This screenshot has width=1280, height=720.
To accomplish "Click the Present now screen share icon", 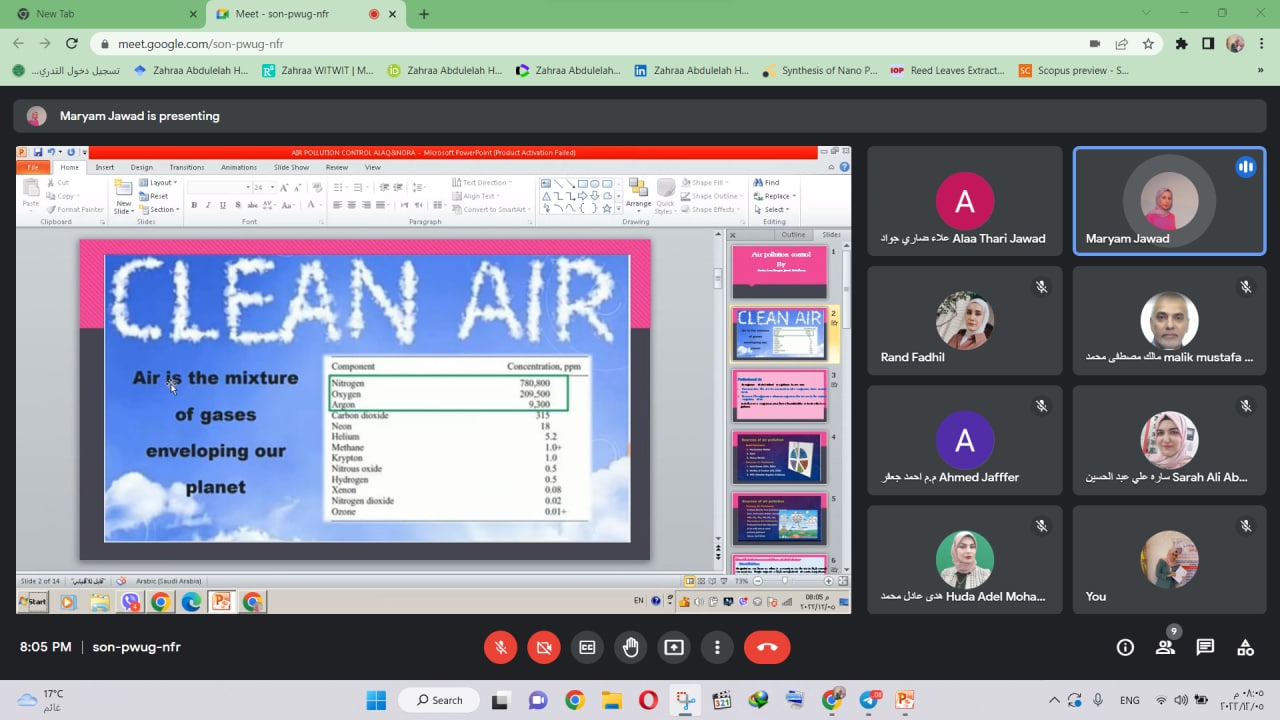I will 674,647.
